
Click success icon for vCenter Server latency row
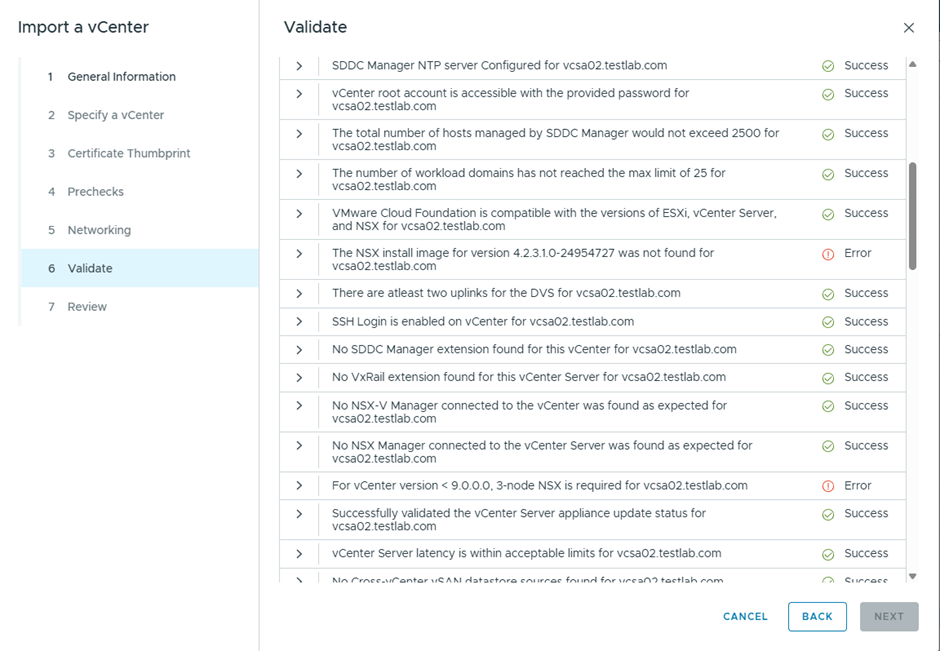click(828, 554)
